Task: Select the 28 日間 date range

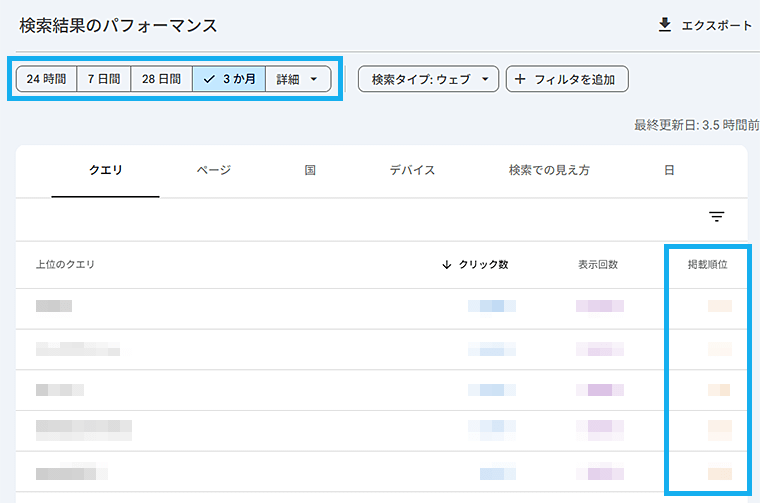Action: [161, 79]
